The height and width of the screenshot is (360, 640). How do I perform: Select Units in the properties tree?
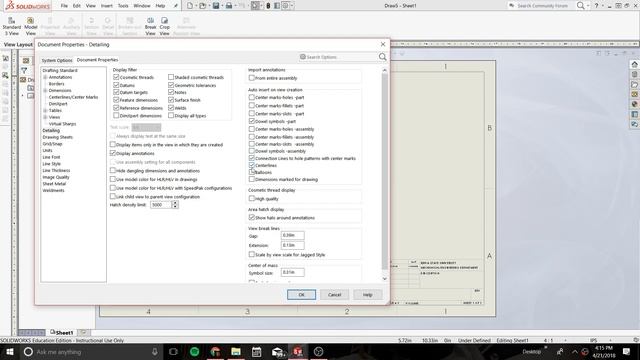pyautogui.click(x=47, y=150)
